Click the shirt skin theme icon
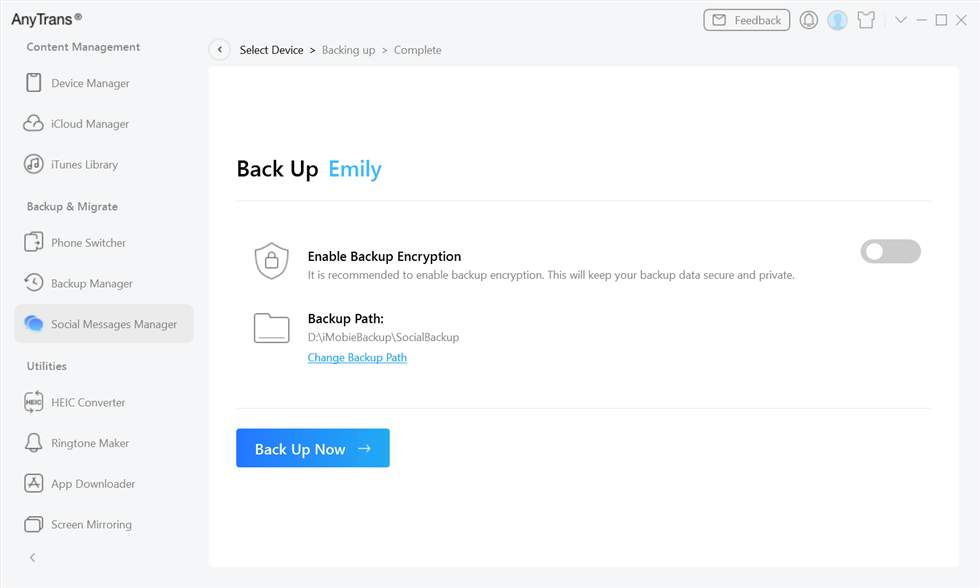Image resolution: width=980 pixels, height=588 pixels. [x=866, y=20]
